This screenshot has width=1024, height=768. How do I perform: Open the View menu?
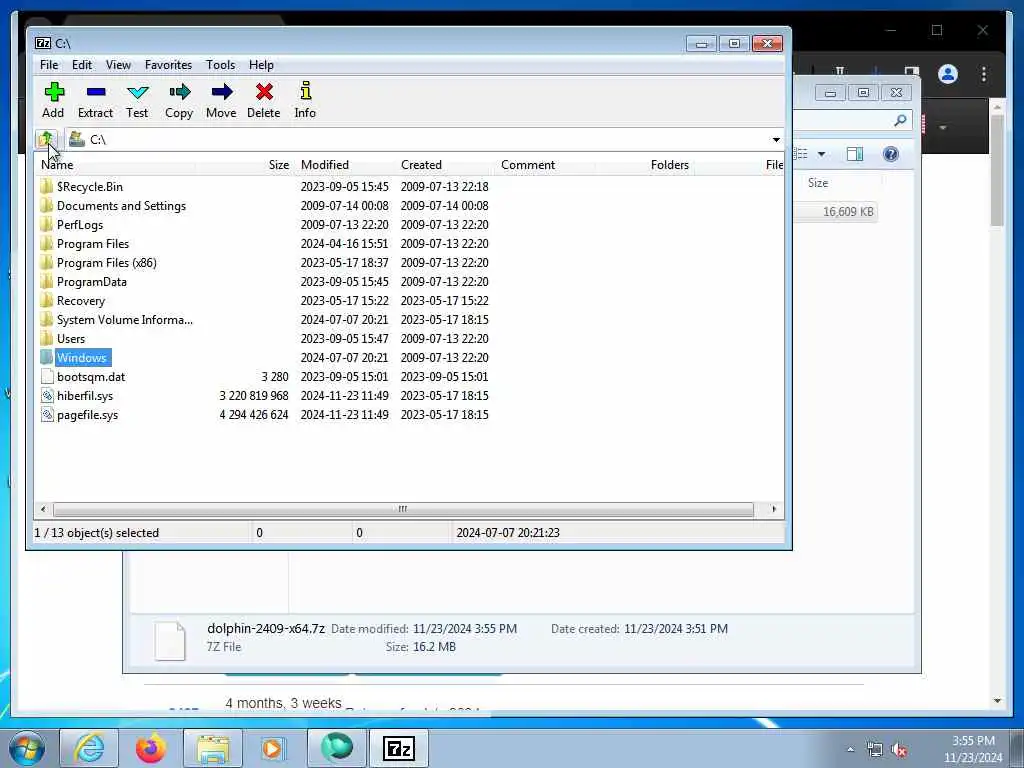[x=118, y=65]
